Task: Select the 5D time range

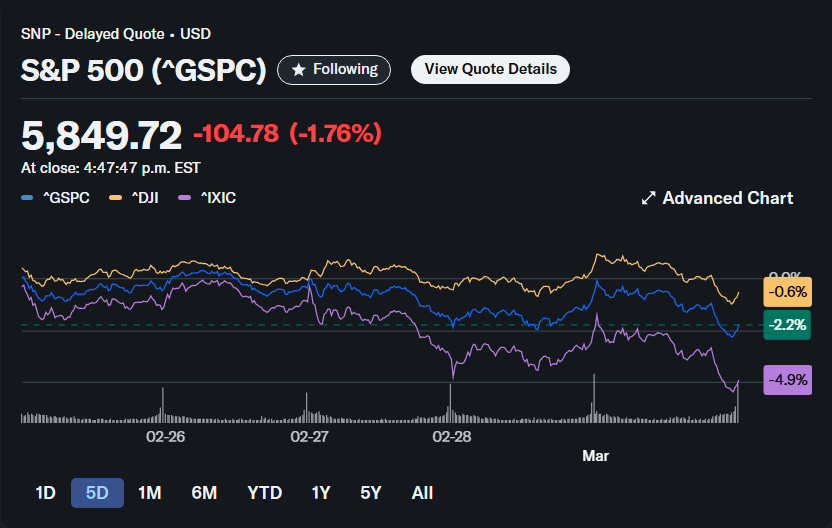Action: 97,493
